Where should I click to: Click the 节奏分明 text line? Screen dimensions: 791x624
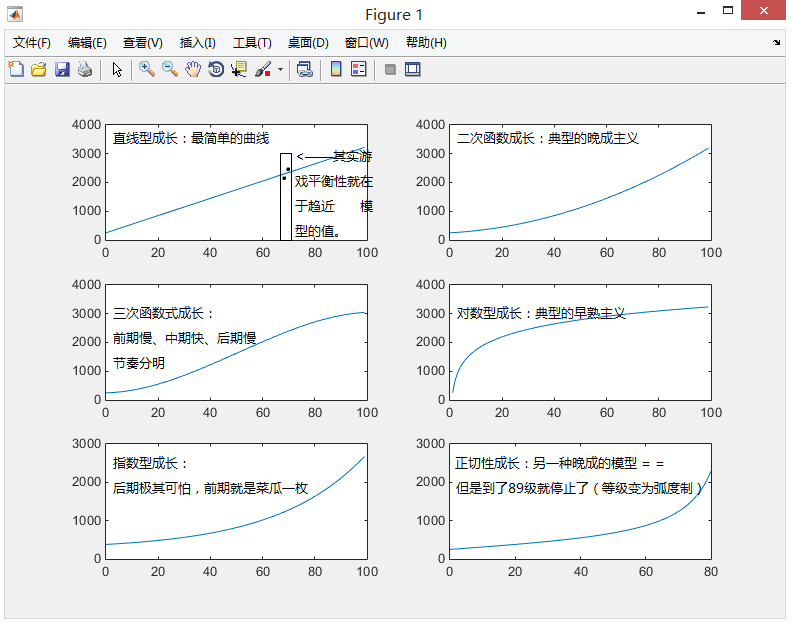(139, 363)
